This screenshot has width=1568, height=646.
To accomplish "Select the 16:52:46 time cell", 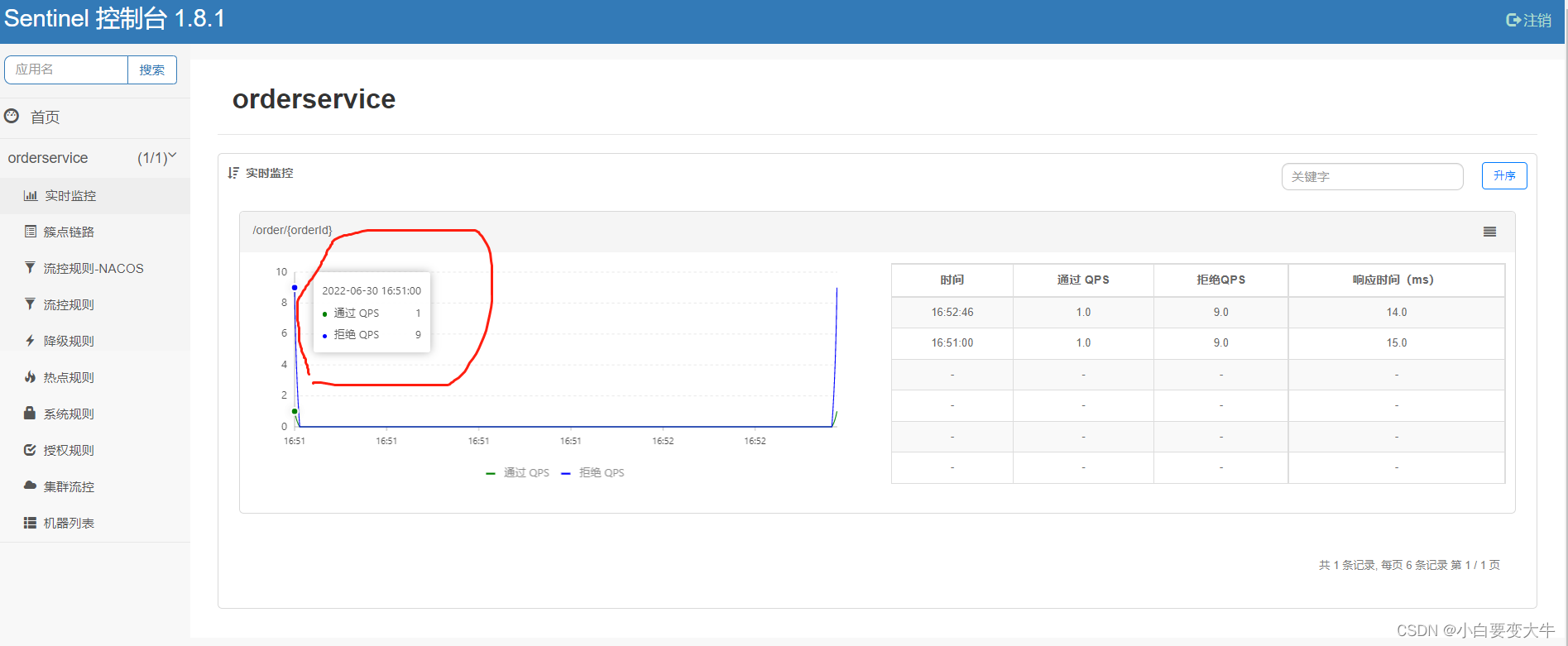I will (952, 313).
